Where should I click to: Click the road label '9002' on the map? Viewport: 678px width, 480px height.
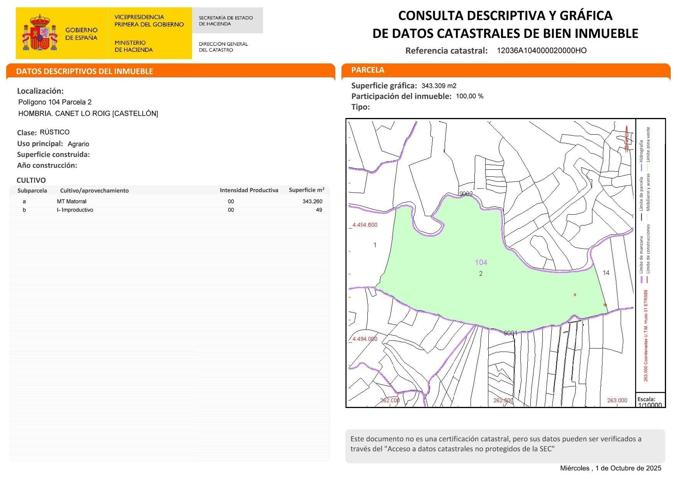[466, 194]
